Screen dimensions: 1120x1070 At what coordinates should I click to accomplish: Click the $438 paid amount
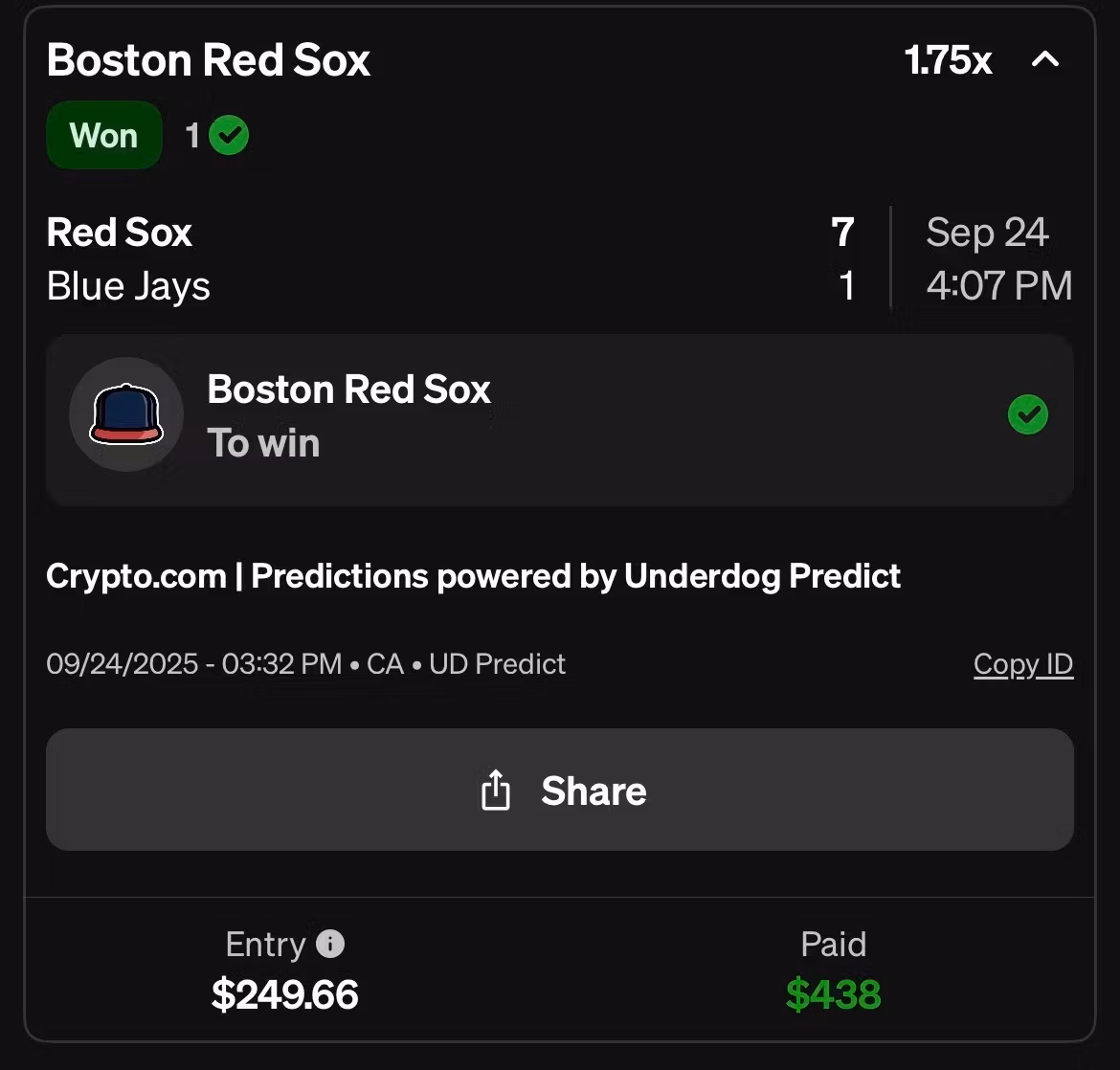833,994
